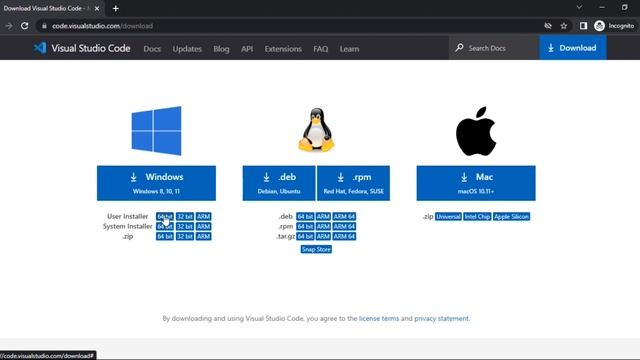
Task: Click the address bar URL
Action: [x=102, y=26]
